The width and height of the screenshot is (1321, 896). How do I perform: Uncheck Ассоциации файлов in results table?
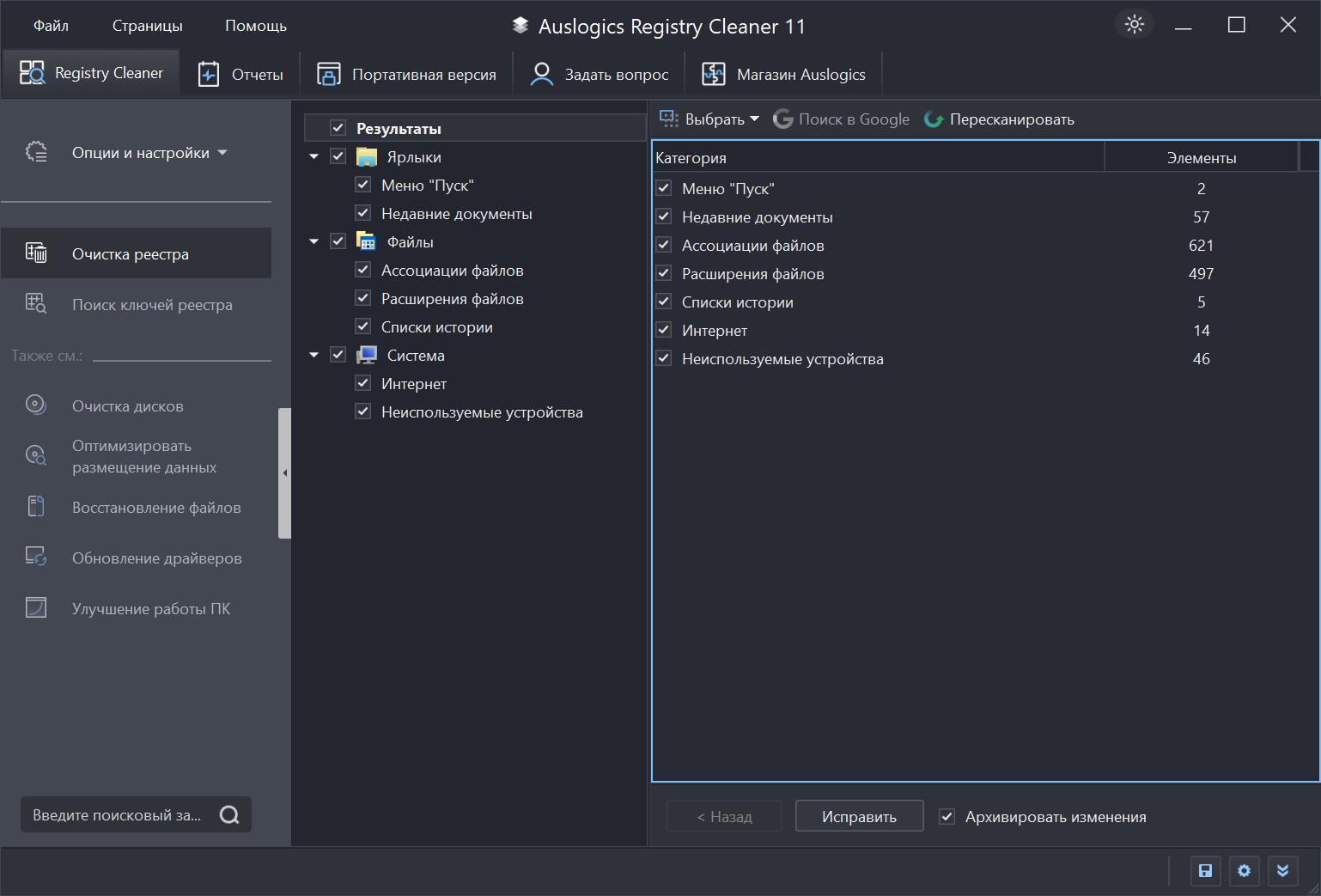tap(664, 246)
